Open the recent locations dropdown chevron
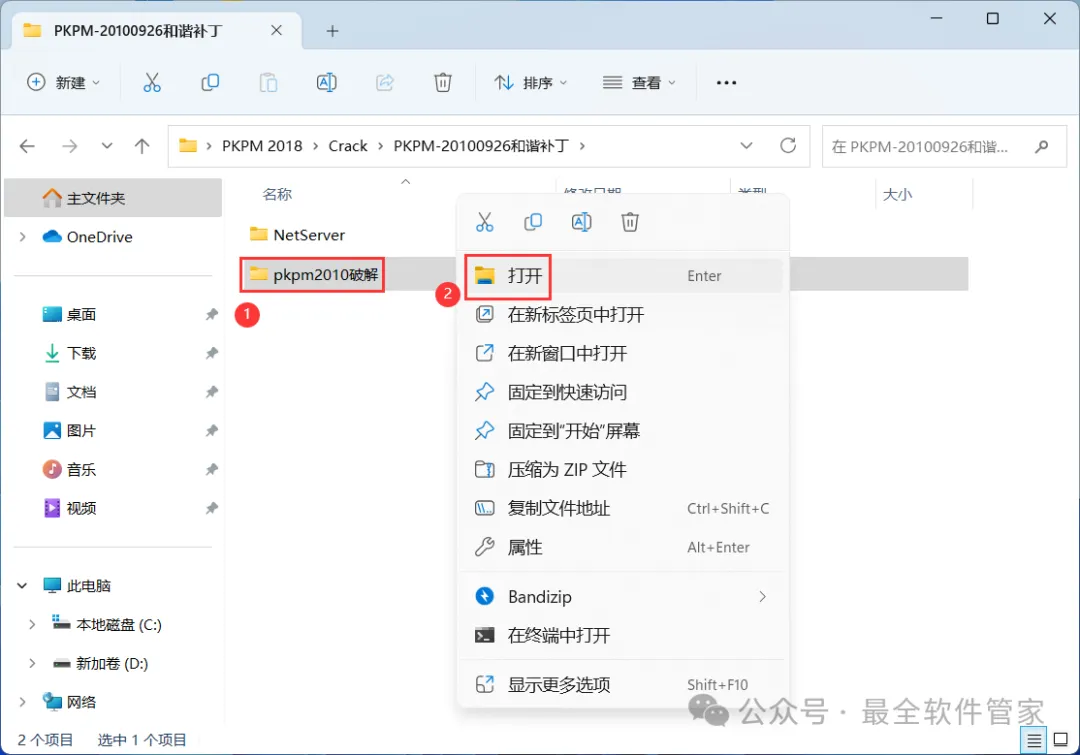This screenshot has width=1080, height=755. pyautogui.click(x=107, y=146)
